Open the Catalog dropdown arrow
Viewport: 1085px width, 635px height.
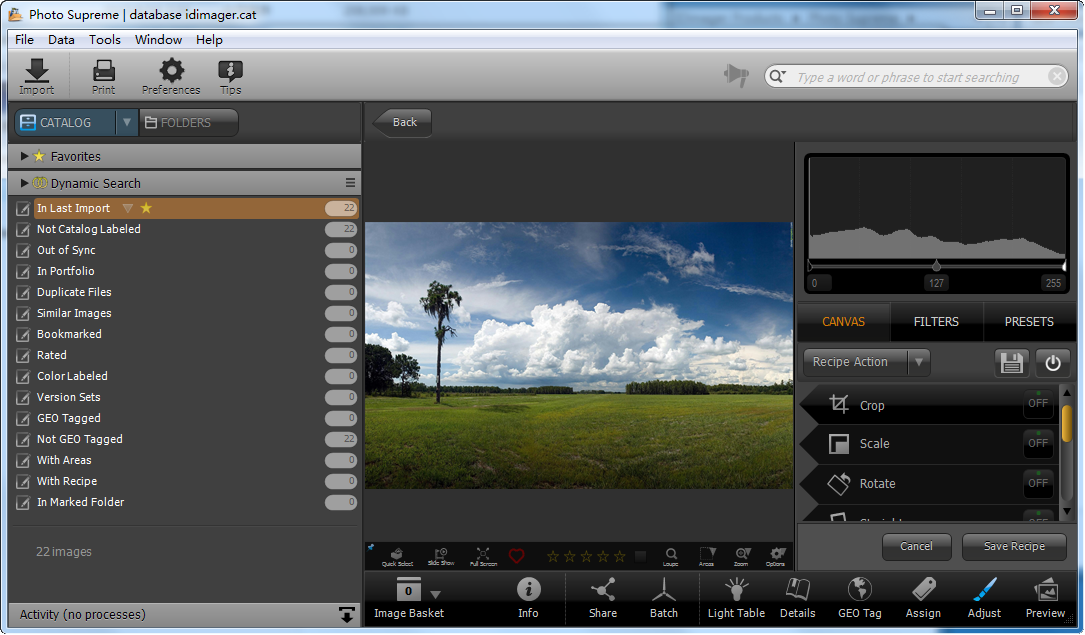(x=126, y=123)
